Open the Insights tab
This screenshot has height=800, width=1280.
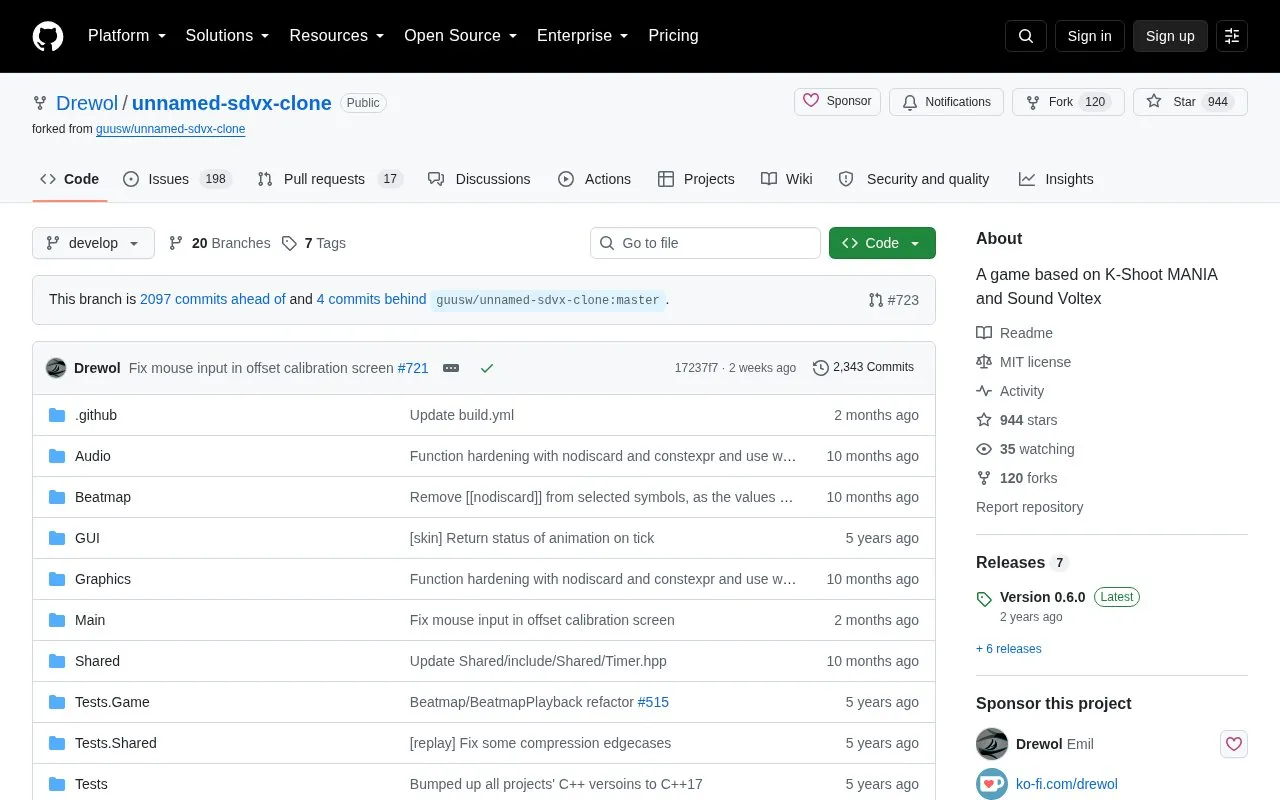(1056, 179)
